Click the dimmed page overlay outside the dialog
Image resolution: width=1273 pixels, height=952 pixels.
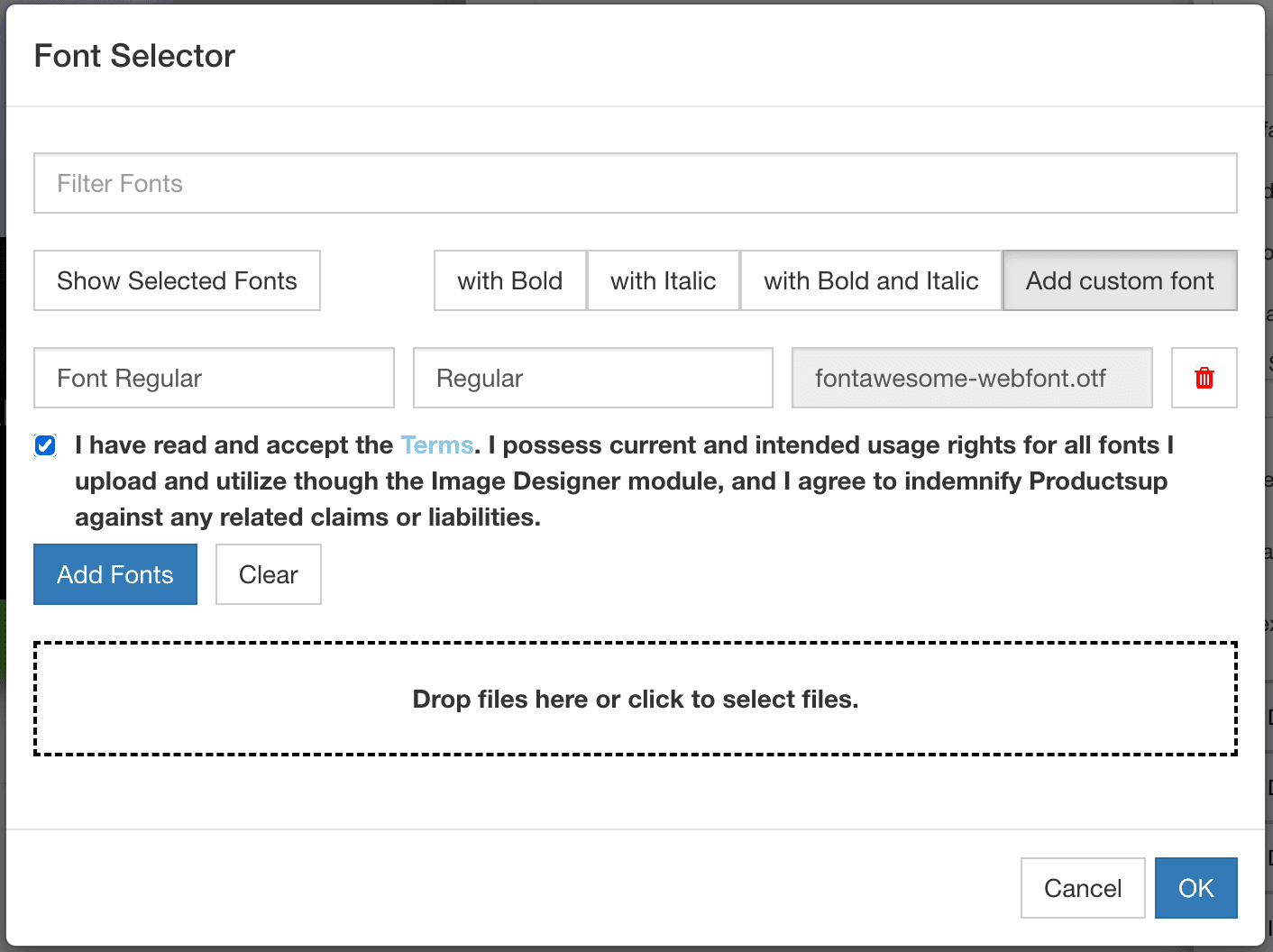(x=1269, y=451)
